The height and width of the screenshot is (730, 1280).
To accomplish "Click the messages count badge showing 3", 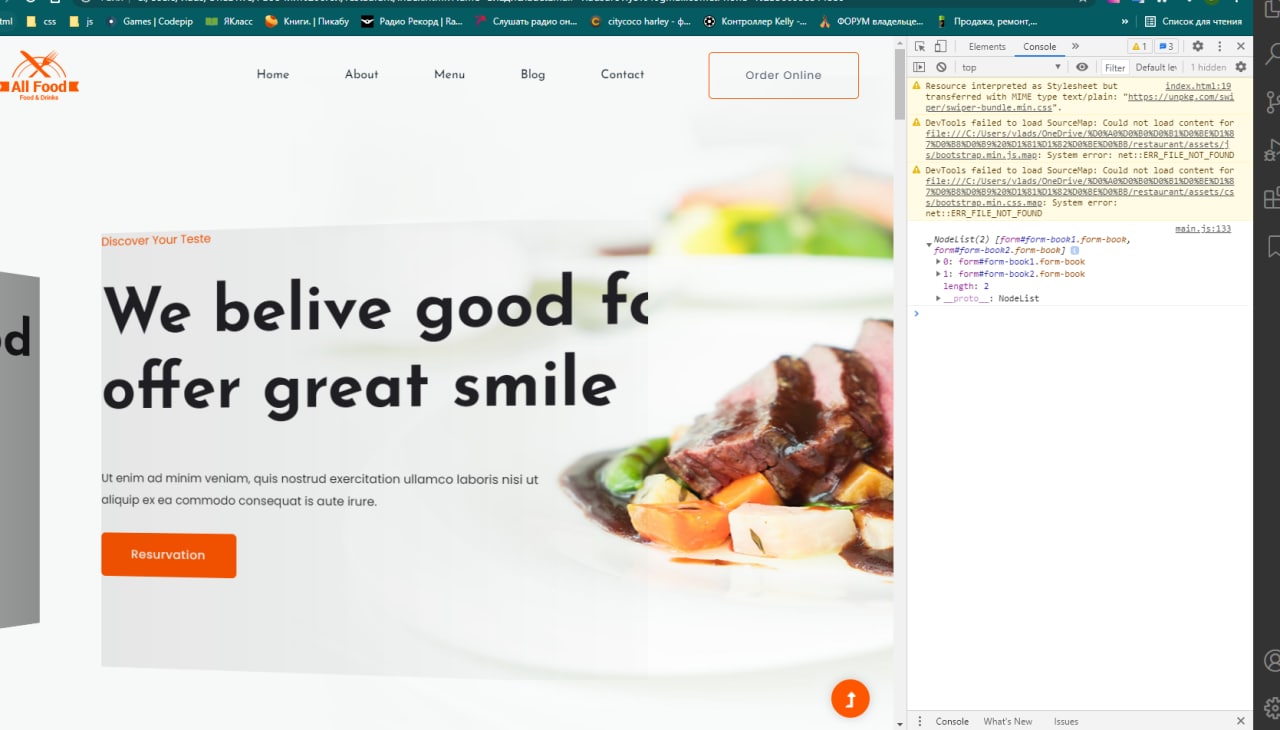I will pyautogui.click(x=1166, y=46).
